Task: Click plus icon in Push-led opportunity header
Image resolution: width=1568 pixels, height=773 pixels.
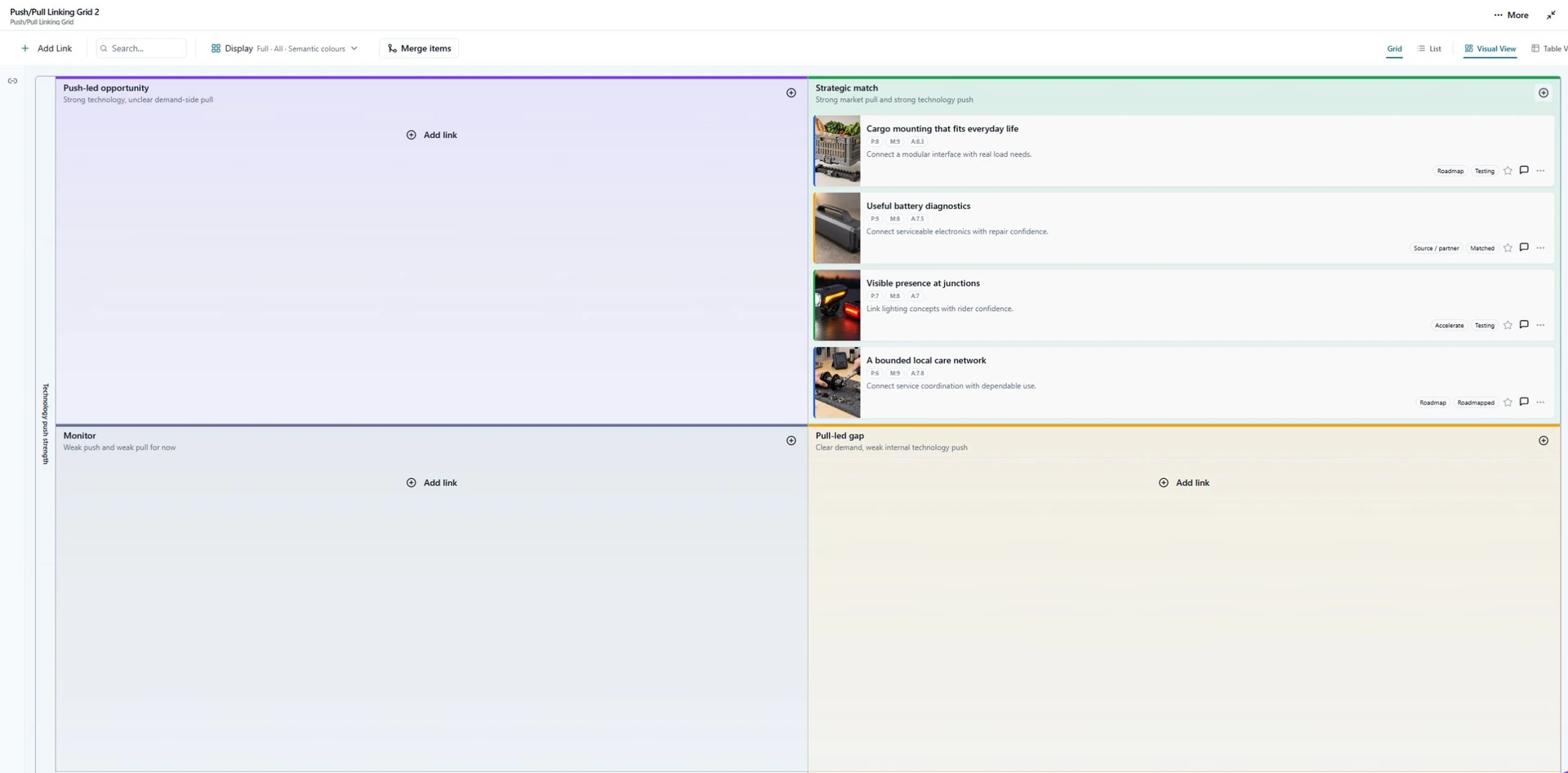Action: (791, 93)
